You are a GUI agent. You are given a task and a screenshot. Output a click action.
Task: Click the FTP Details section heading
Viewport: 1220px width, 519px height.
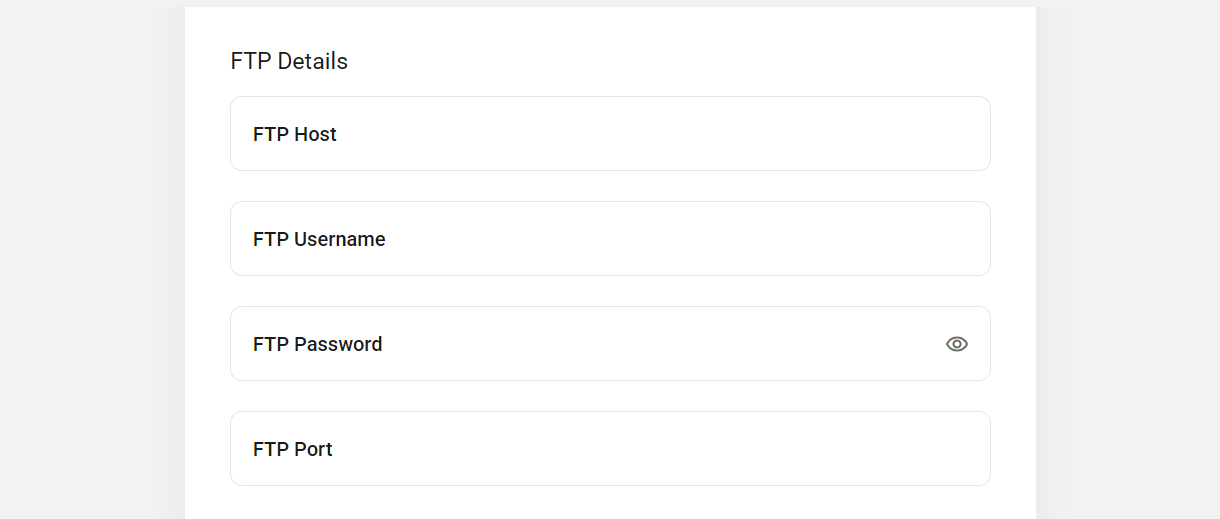pos(289,61)
